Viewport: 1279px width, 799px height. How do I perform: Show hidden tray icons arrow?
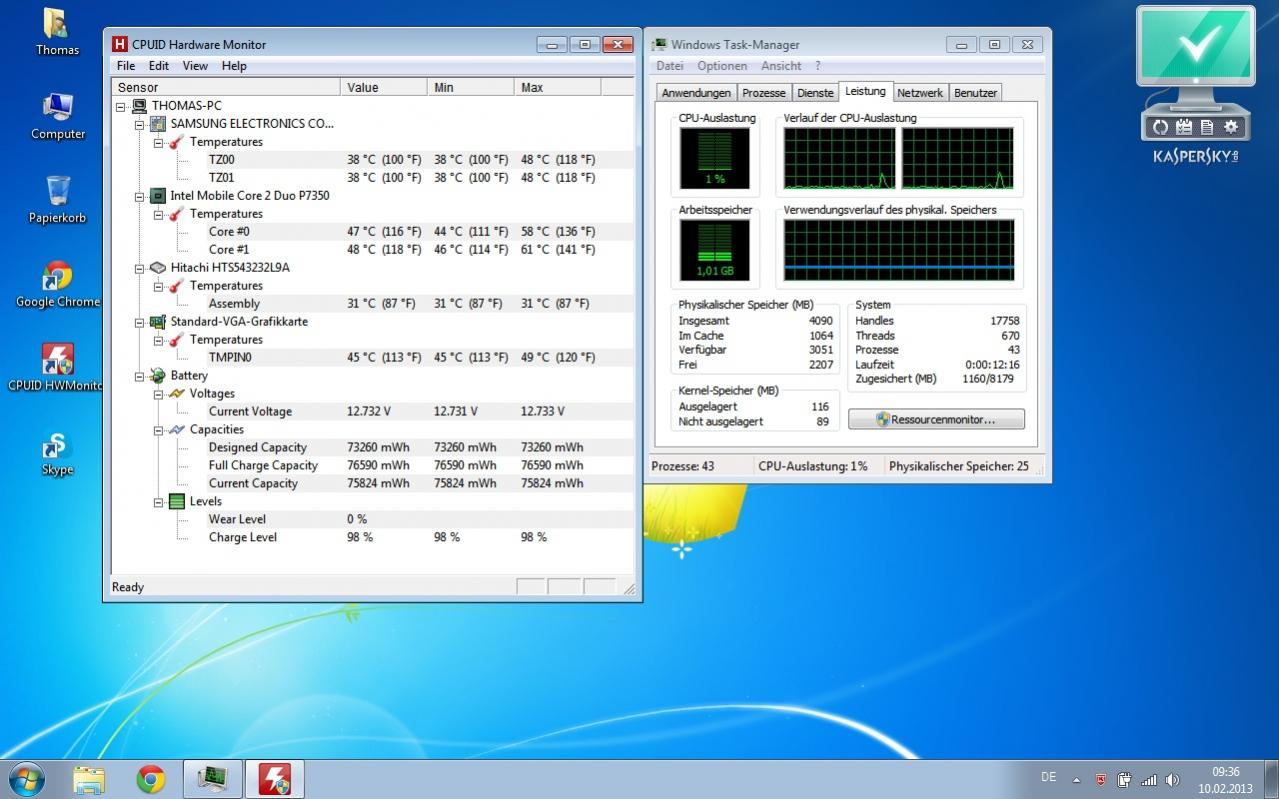1076,780
